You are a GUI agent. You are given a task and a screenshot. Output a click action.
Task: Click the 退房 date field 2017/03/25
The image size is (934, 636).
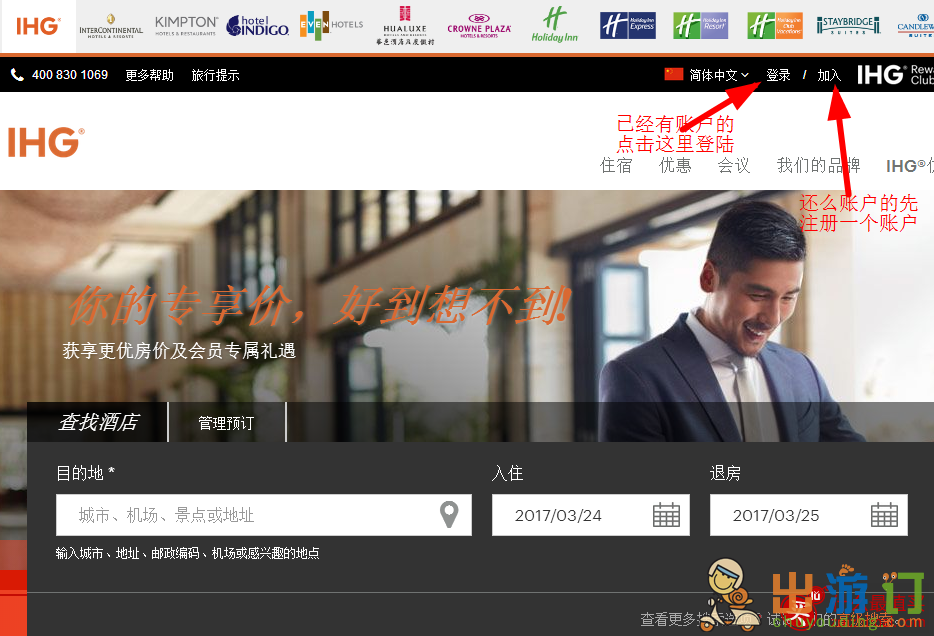809,515
